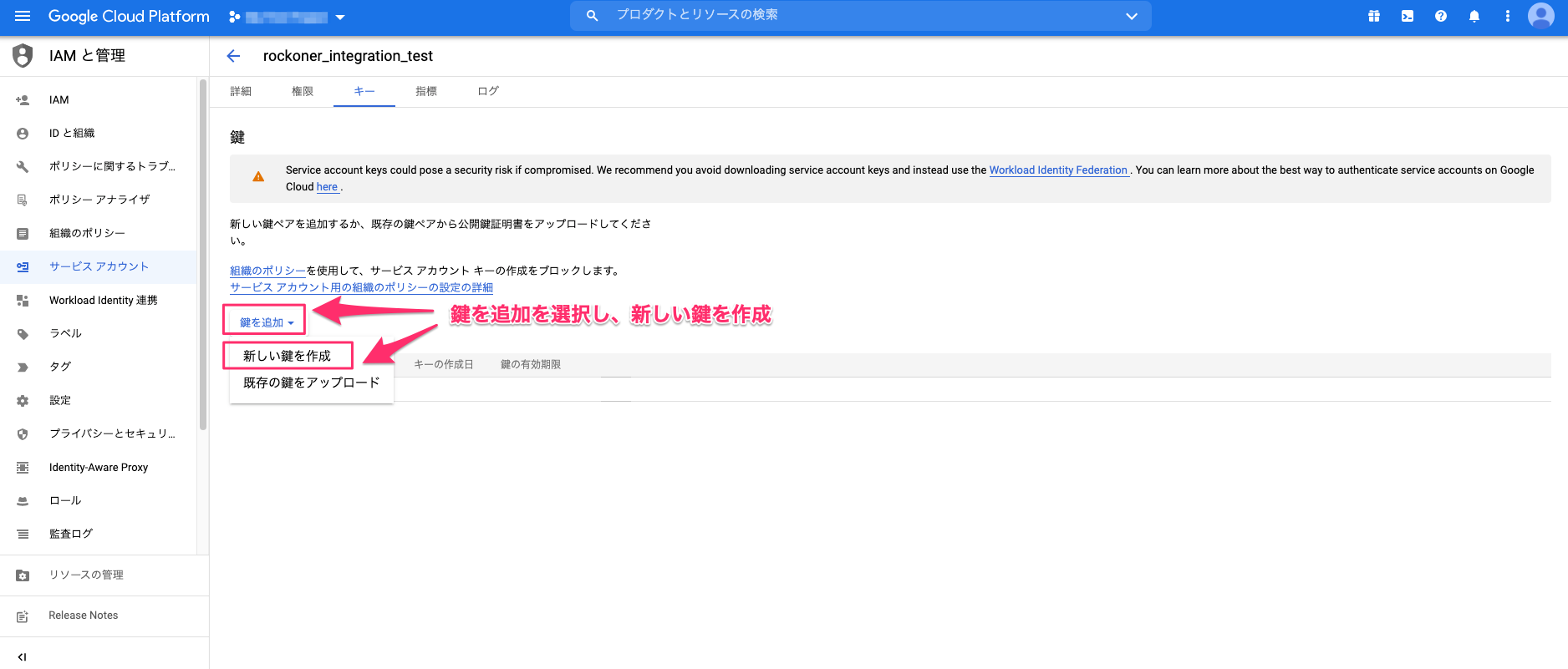Click the privacy and security shield icon
This screenshot has height=669, width=1568.
(23, 434)
